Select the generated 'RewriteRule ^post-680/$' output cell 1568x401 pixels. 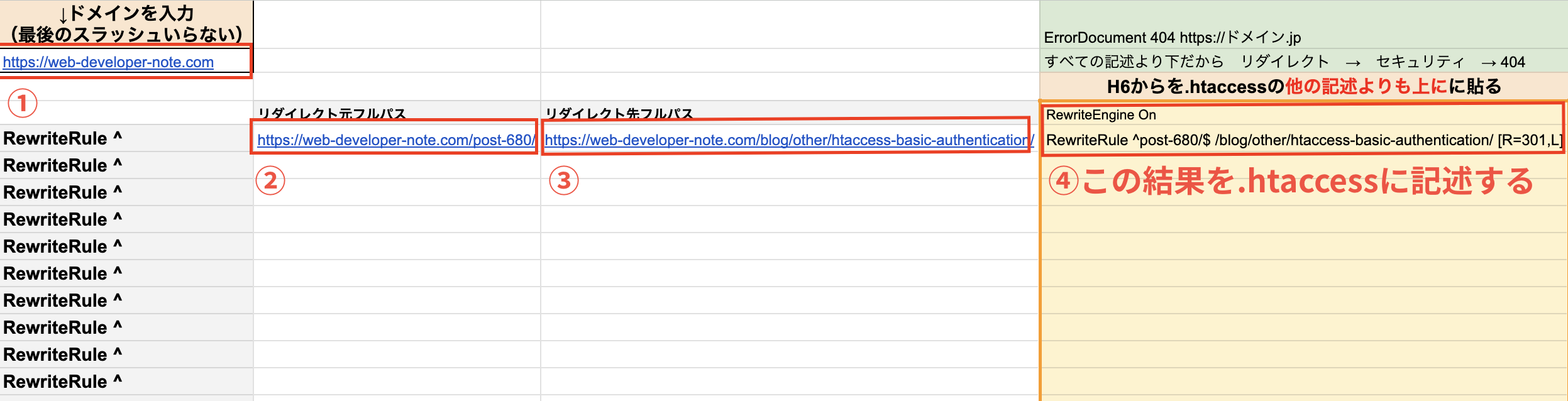[1303, 140]
